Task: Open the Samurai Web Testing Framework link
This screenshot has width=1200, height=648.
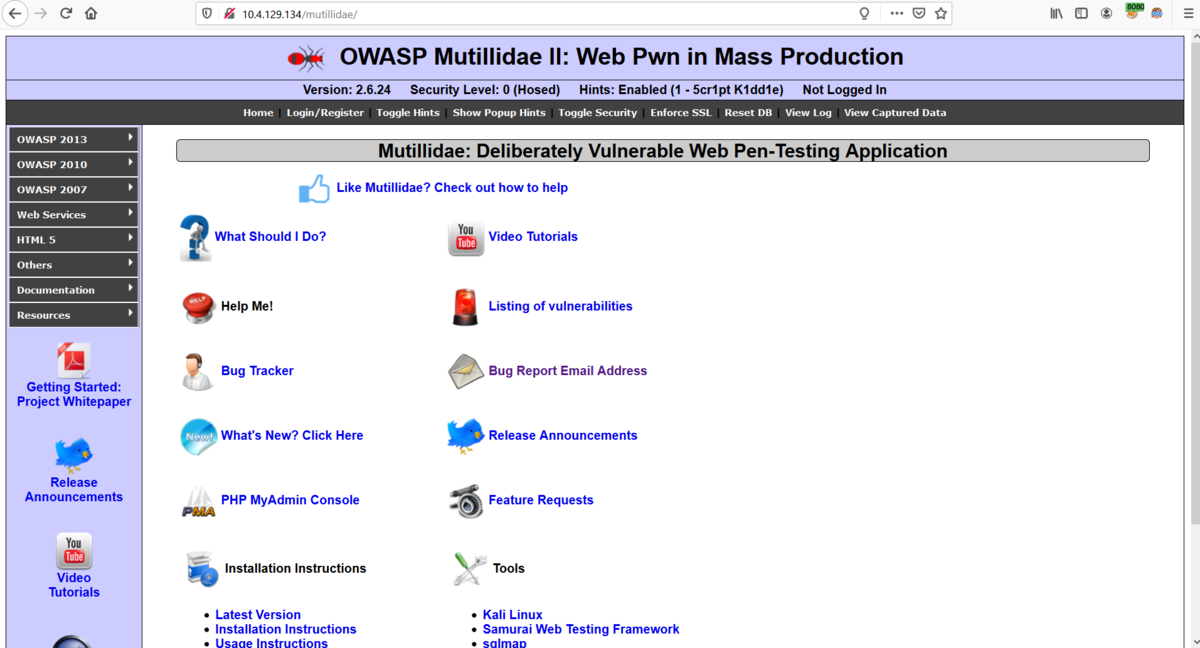Action: point(581,630)
